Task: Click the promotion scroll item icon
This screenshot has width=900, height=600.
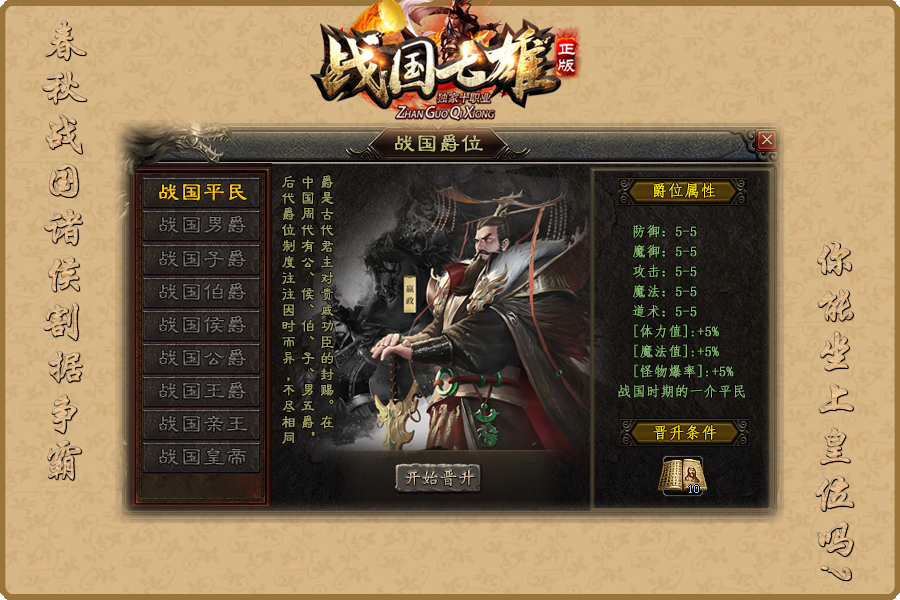Action: [x=682, y=475]
